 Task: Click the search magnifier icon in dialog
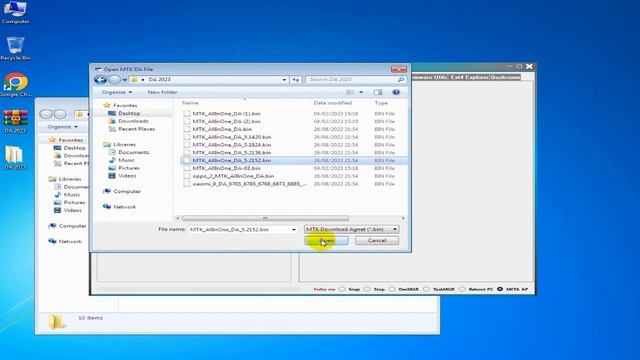coord(401,80)
